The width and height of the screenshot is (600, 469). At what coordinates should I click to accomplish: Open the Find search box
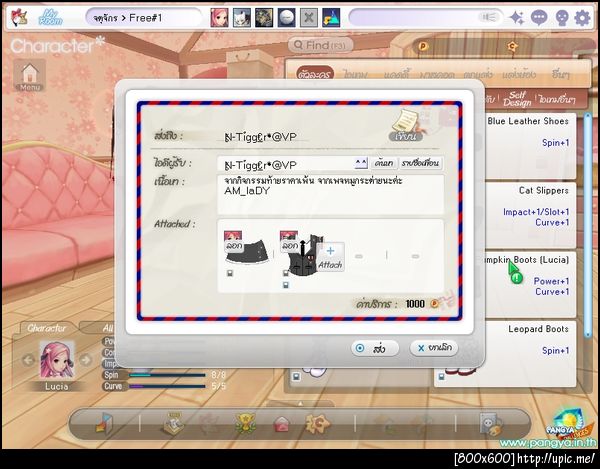[320, 45]
